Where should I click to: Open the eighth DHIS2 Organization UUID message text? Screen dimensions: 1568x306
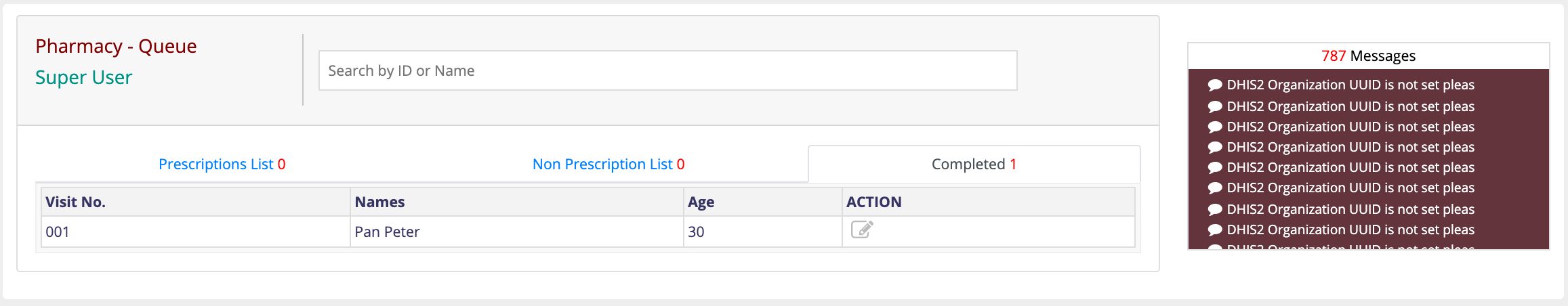[x=1350, y=230]
